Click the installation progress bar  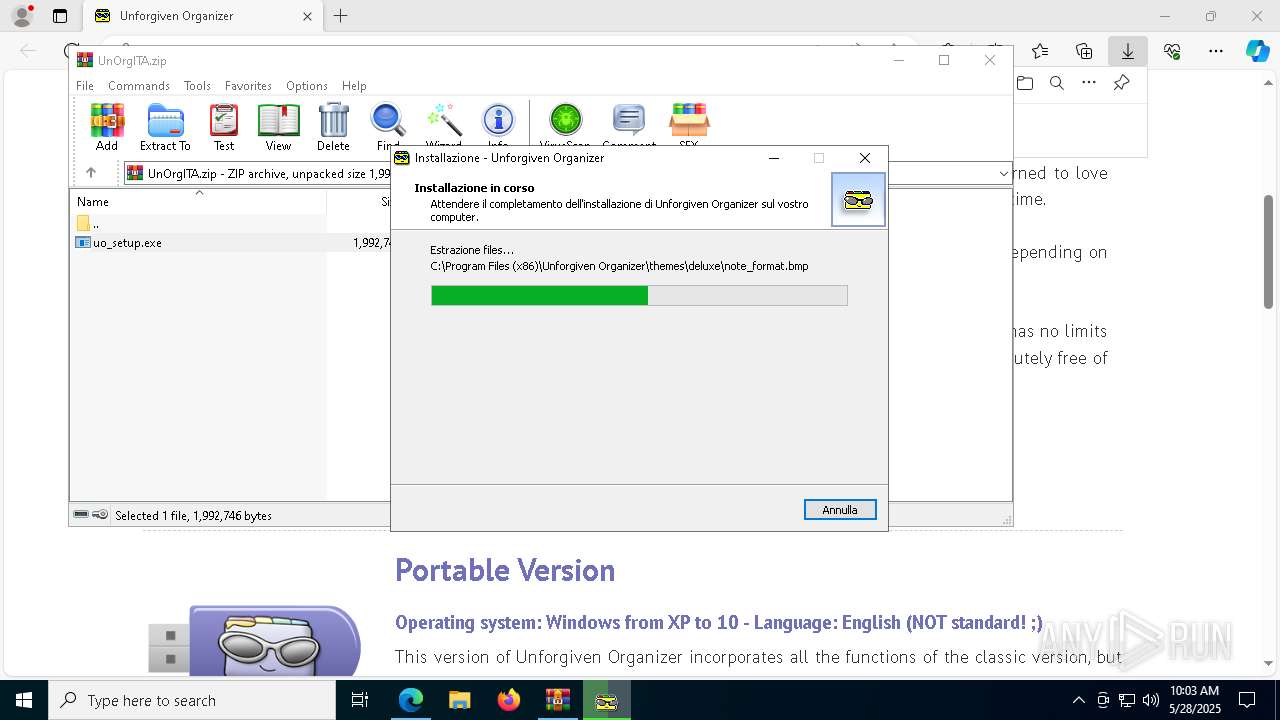pos(639,295)
